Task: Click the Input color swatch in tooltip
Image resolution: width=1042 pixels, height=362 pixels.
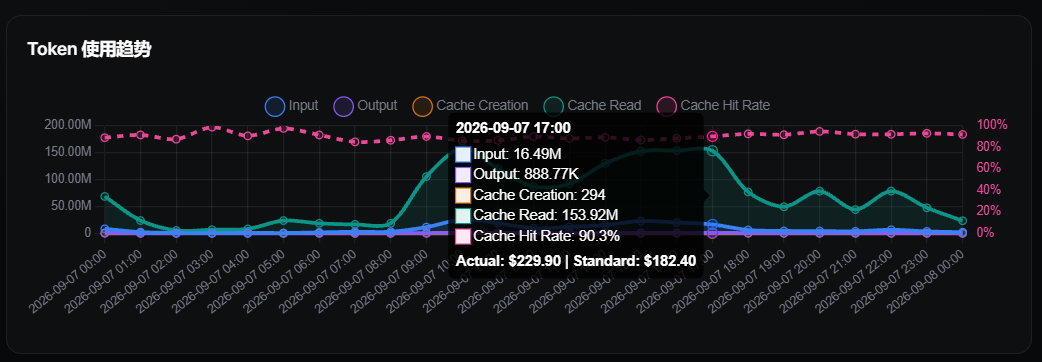Action: point(463,155)
